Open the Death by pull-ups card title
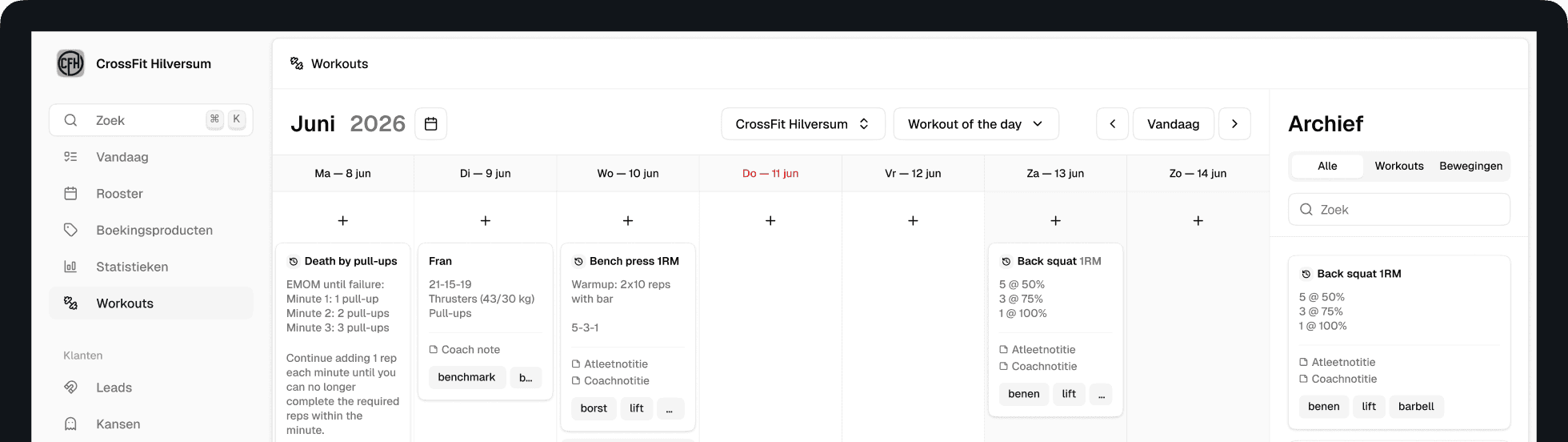The height and width of the screenshot is (442, 1568). coord(350,261)
